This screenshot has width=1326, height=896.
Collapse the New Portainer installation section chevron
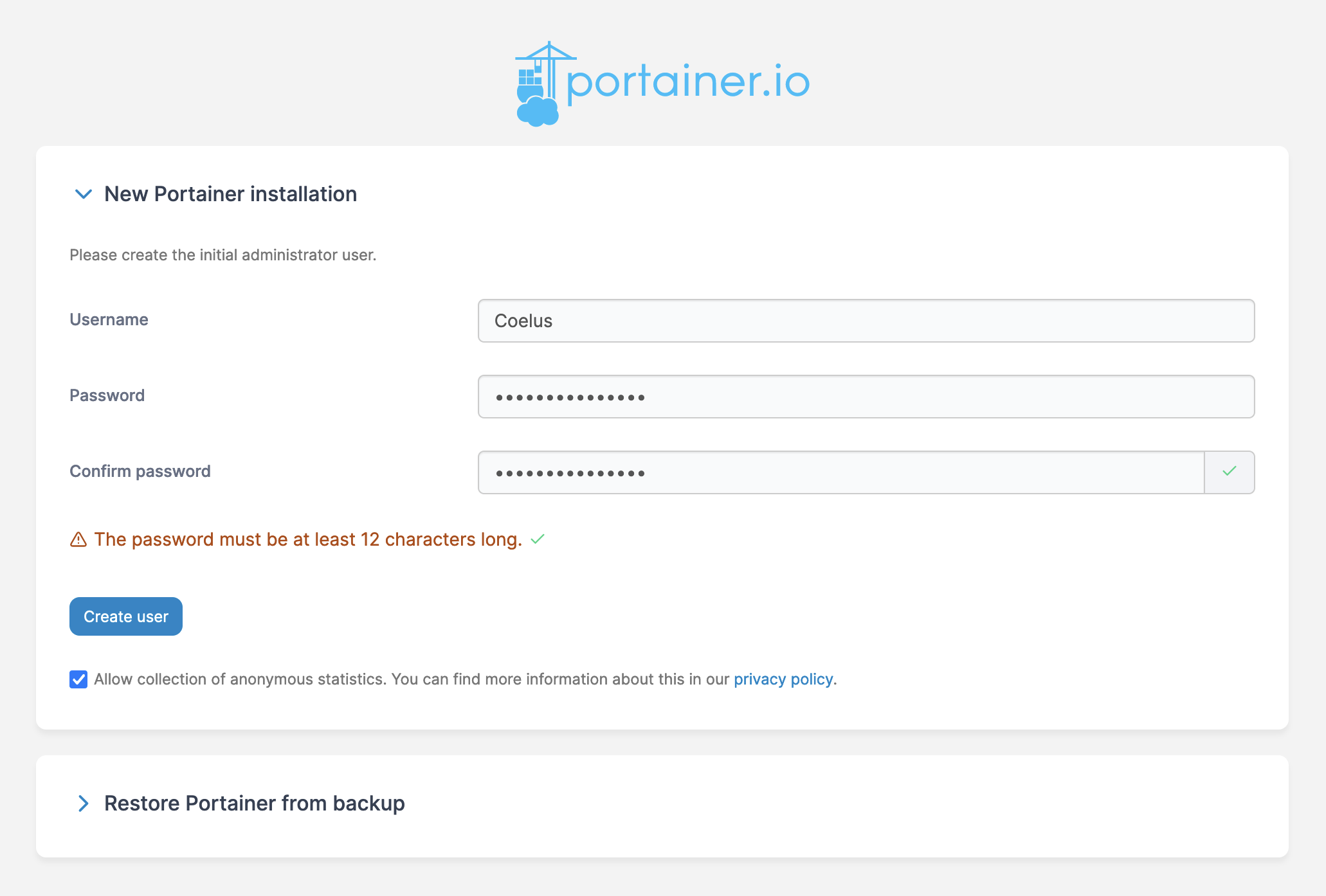pos(84,194)
